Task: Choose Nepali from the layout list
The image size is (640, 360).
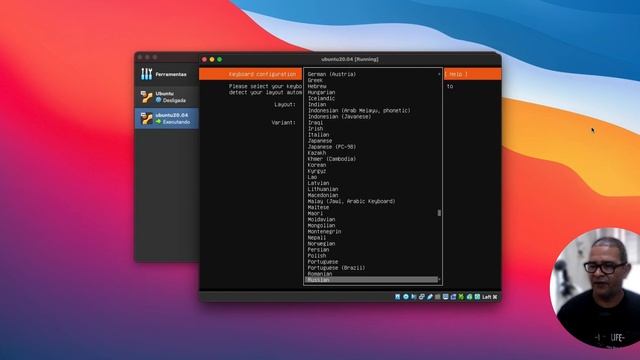Action: tap(317, 238)
